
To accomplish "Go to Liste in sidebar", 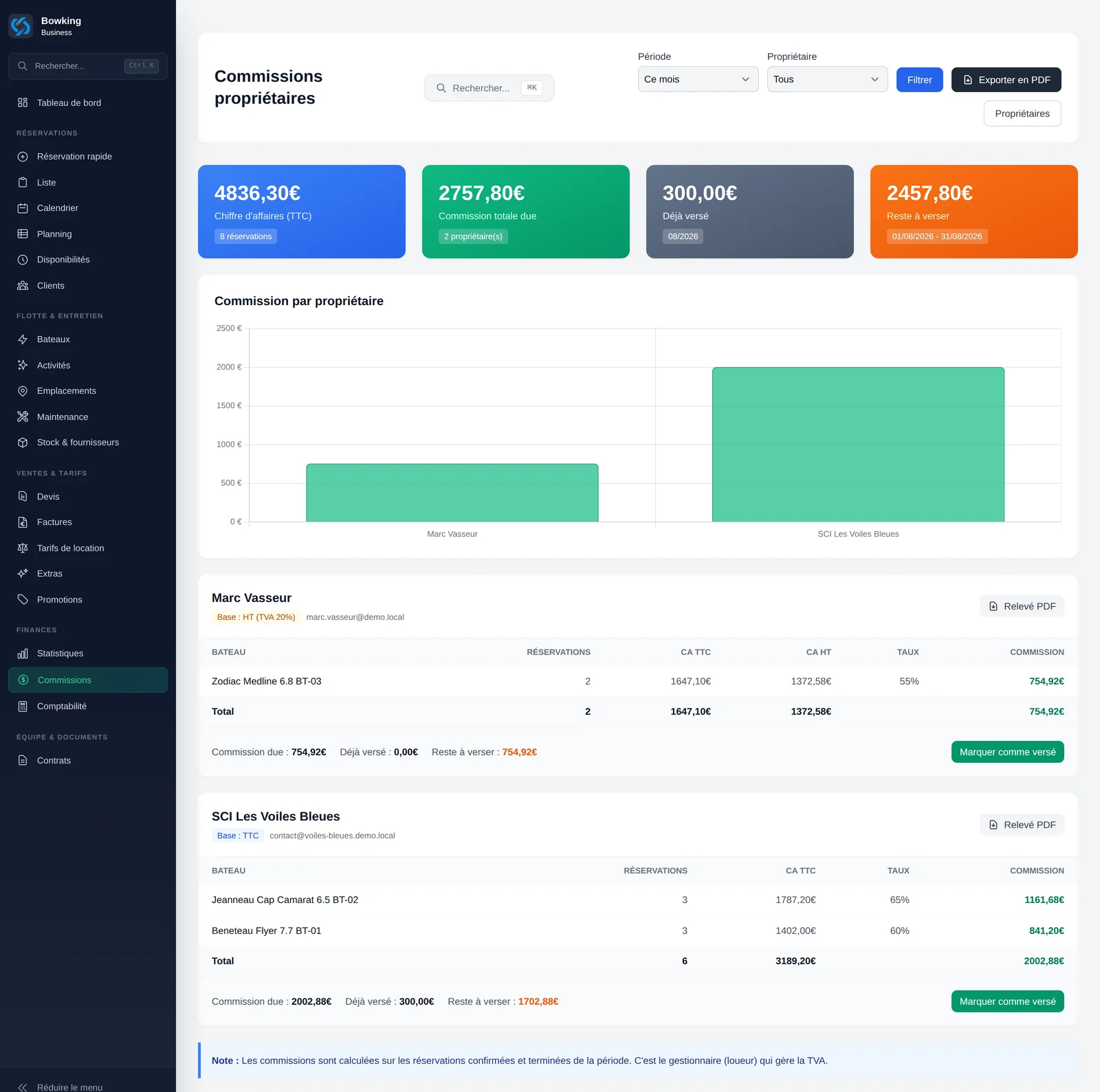I will pyautogui.click(x=88, y=182).
